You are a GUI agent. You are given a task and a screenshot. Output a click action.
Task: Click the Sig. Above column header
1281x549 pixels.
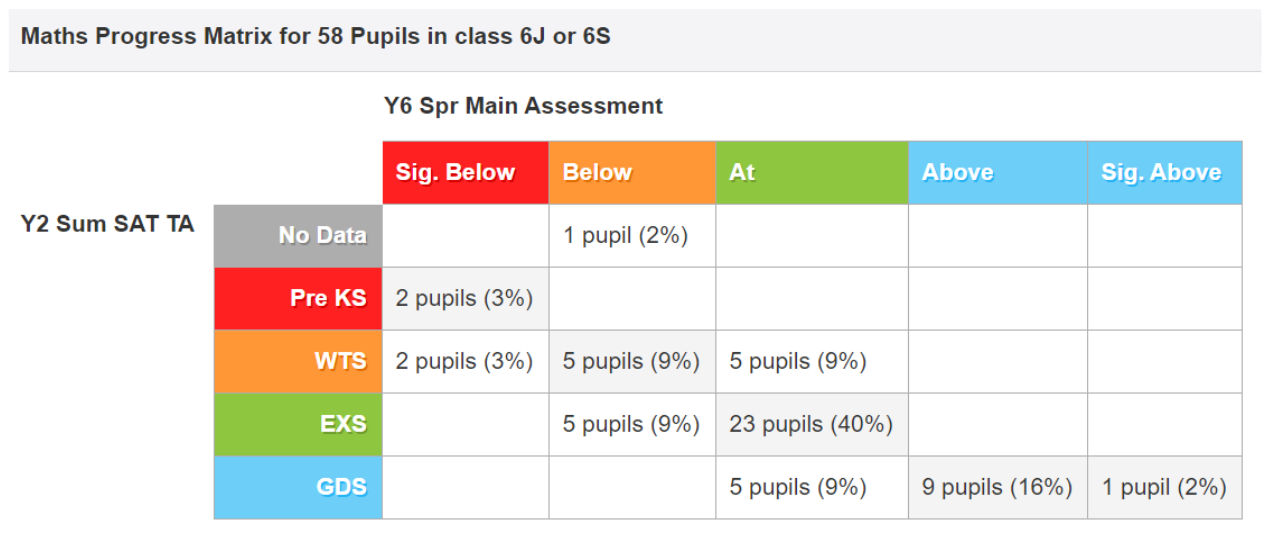pyautogui.click(x=1165, y=173)
